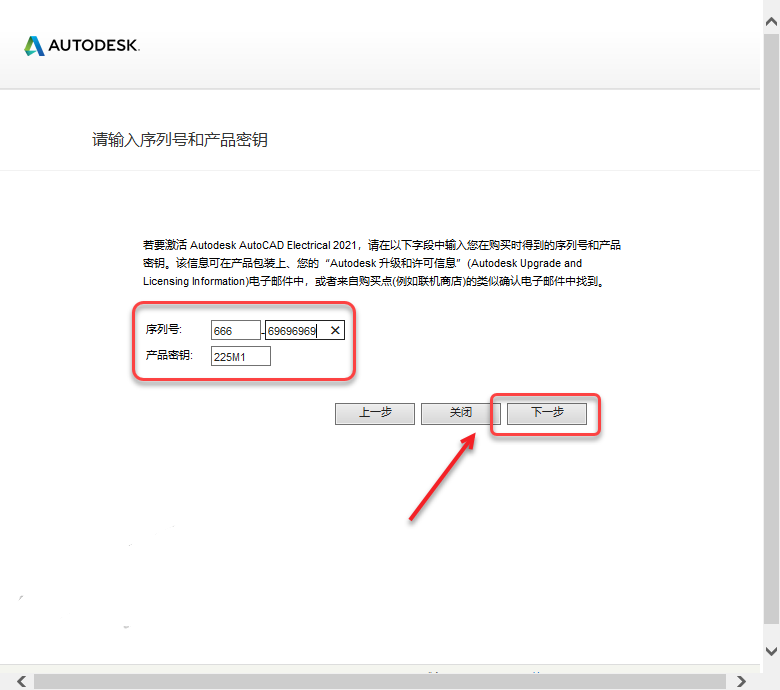Viewport: 780px width, 690px height.
Task: Click the 关闭 close button
Action: click(x=461, y=414)
